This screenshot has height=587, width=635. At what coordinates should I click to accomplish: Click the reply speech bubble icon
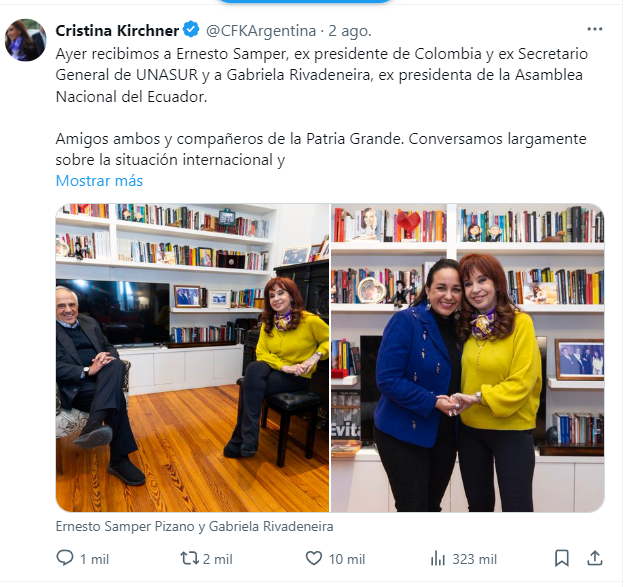64,558
